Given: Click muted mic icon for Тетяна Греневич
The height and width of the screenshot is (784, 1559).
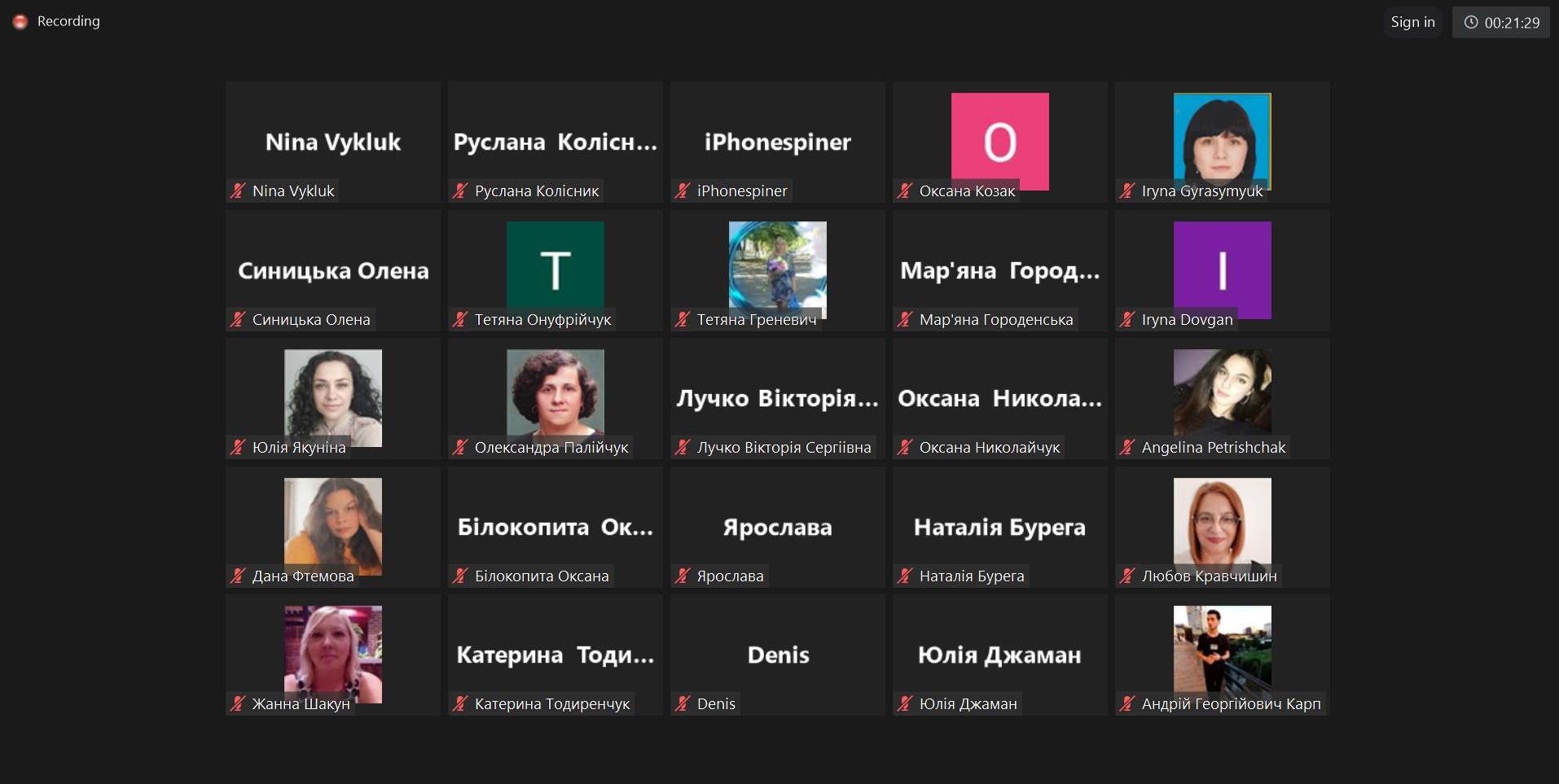Looking at the screenshot, I should [x=682, y=319].
